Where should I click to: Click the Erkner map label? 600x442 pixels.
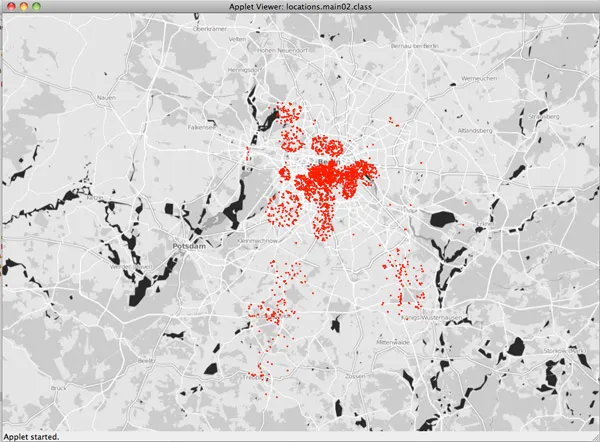click(485, 224)
